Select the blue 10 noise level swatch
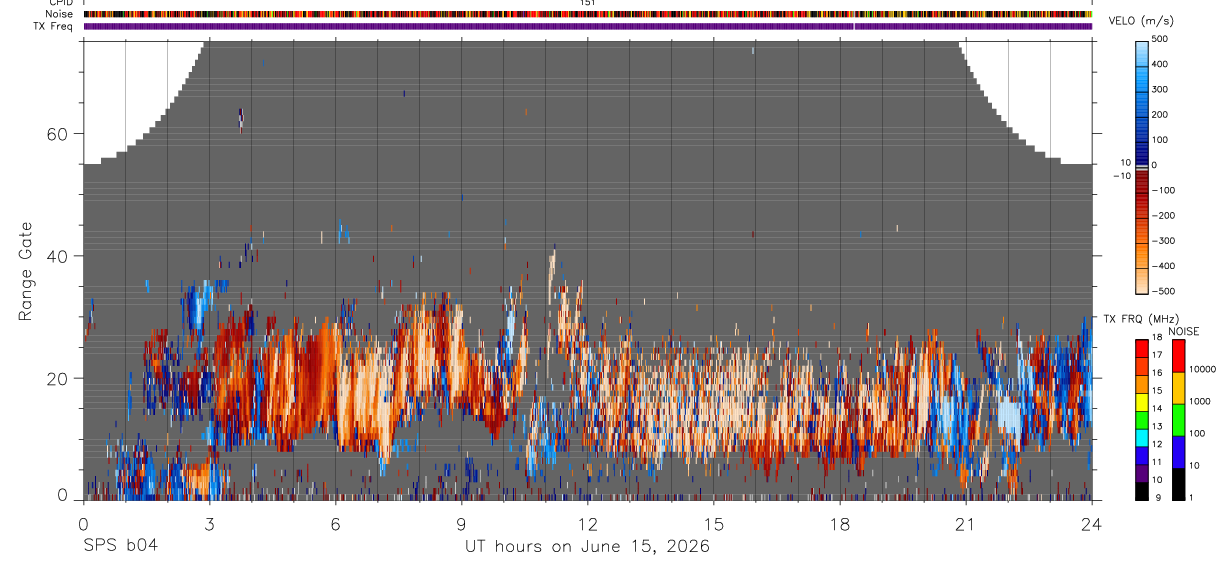Screen dimensions: 1228x567 click(1179, 451)
